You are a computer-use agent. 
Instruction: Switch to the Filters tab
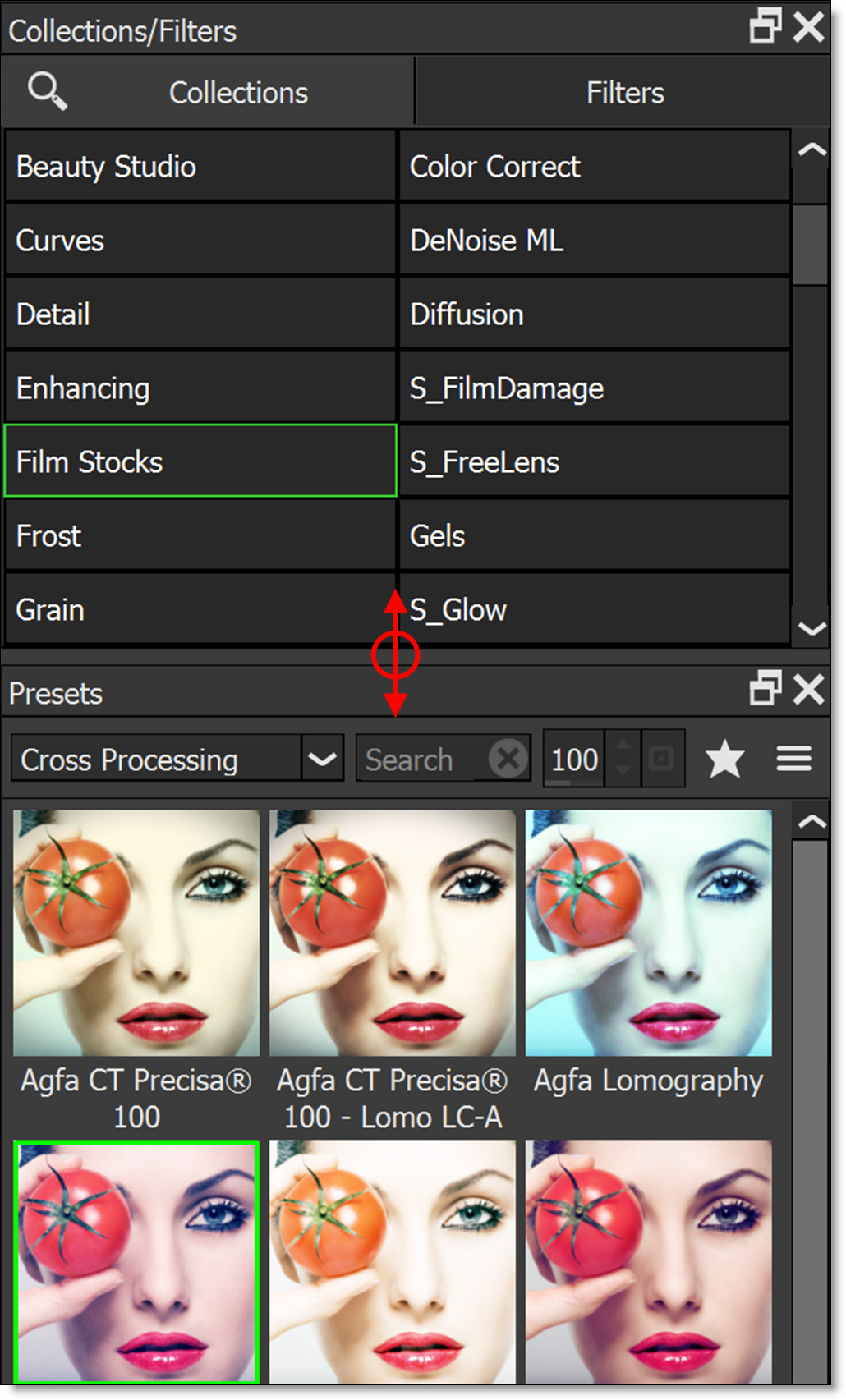click(x=624, y=93)
